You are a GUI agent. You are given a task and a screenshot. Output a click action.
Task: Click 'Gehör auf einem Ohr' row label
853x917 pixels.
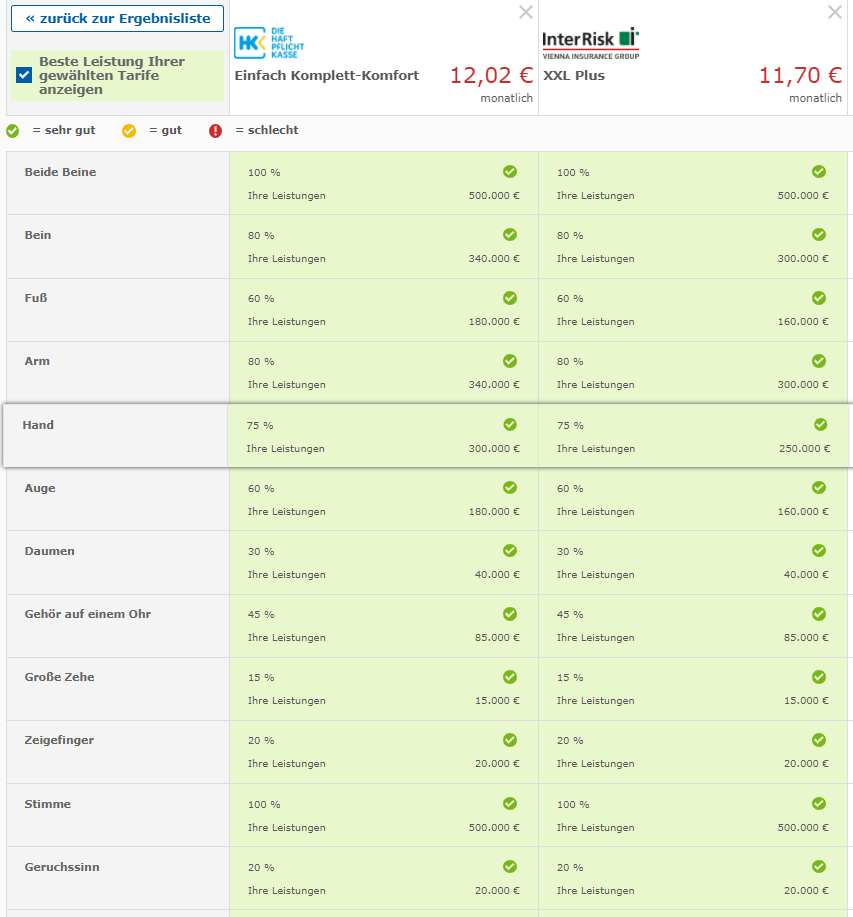tap(88, 614)
